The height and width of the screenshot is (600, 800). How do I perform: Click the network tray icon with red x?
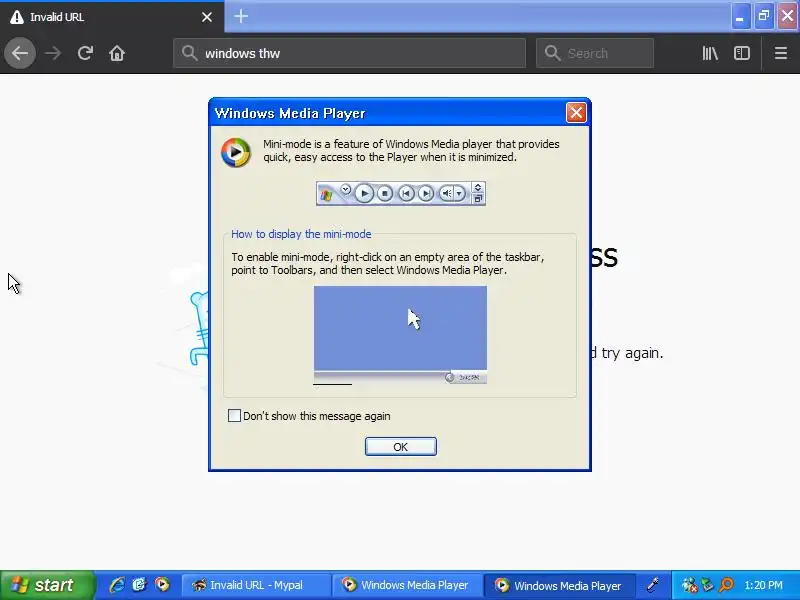tap(689, 585)
